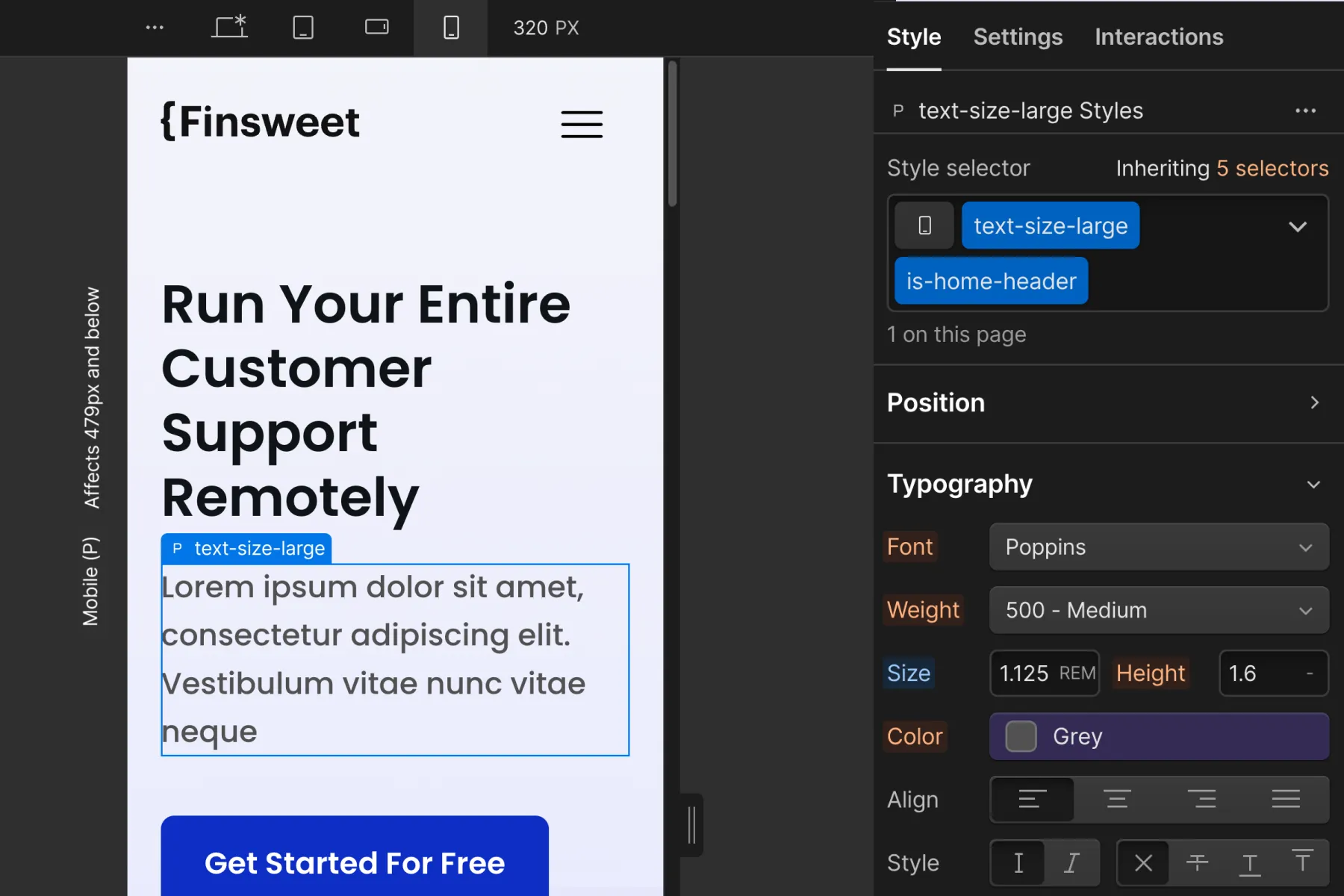Image resolution: width=1344 pixels, height=896 pixels.
Task: Click the mobile device icon in selector
Action: pos(924,225)
